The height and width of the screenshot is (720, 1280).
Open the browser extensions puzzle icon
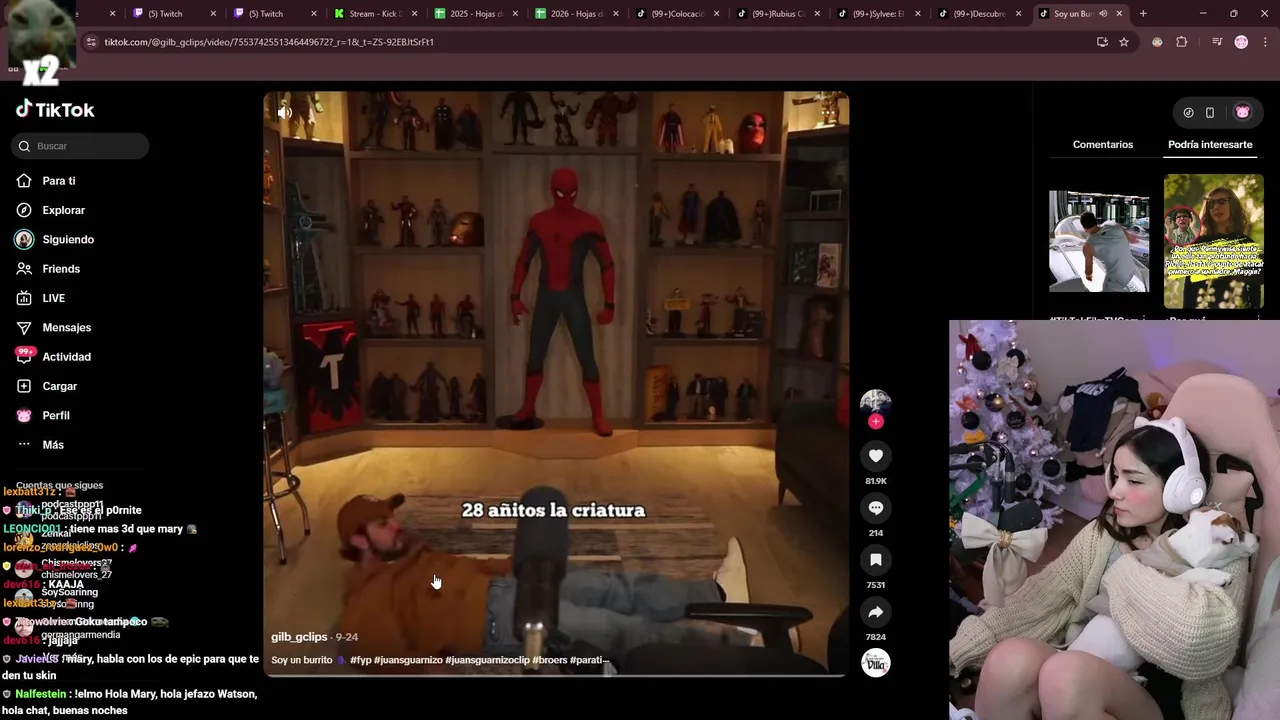[x=1182, y=42]
